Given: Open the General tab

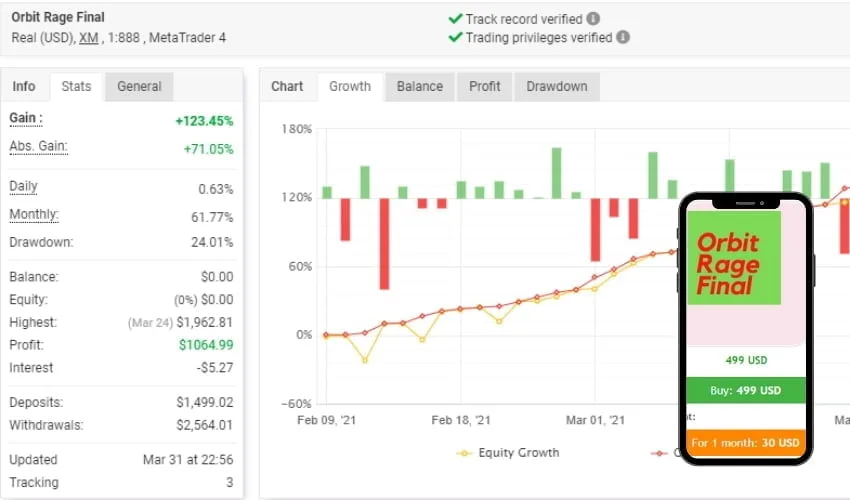Looking at the screenshot, I should [x=139, y=86].
